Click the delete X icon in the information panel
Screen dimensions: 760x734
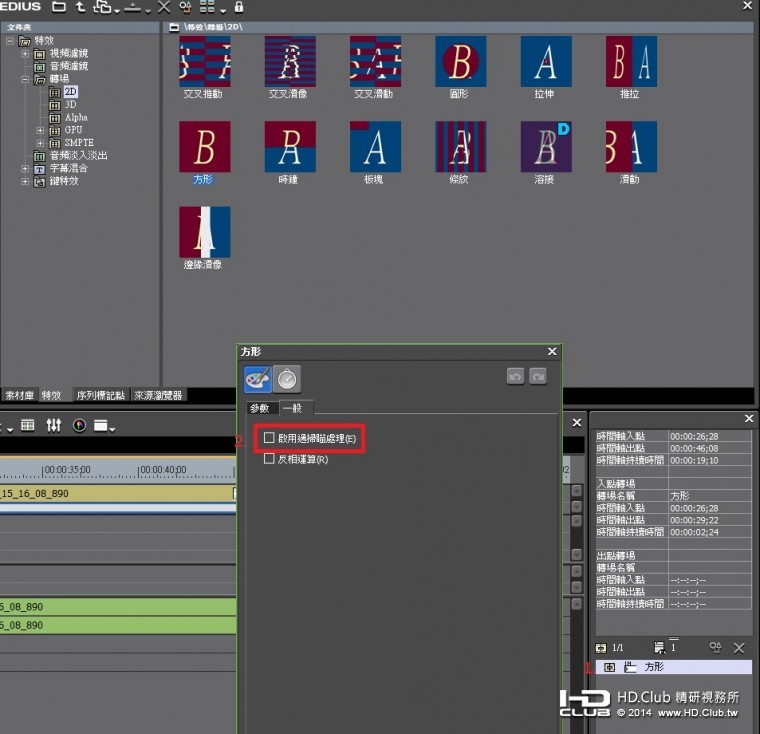[x=739, y=648]
